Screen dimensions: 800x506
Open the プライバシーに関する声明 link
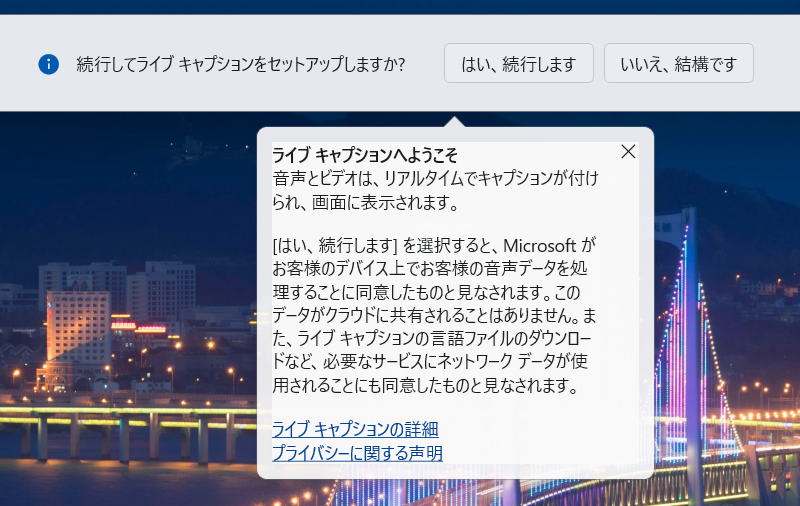tap(357, 452)
